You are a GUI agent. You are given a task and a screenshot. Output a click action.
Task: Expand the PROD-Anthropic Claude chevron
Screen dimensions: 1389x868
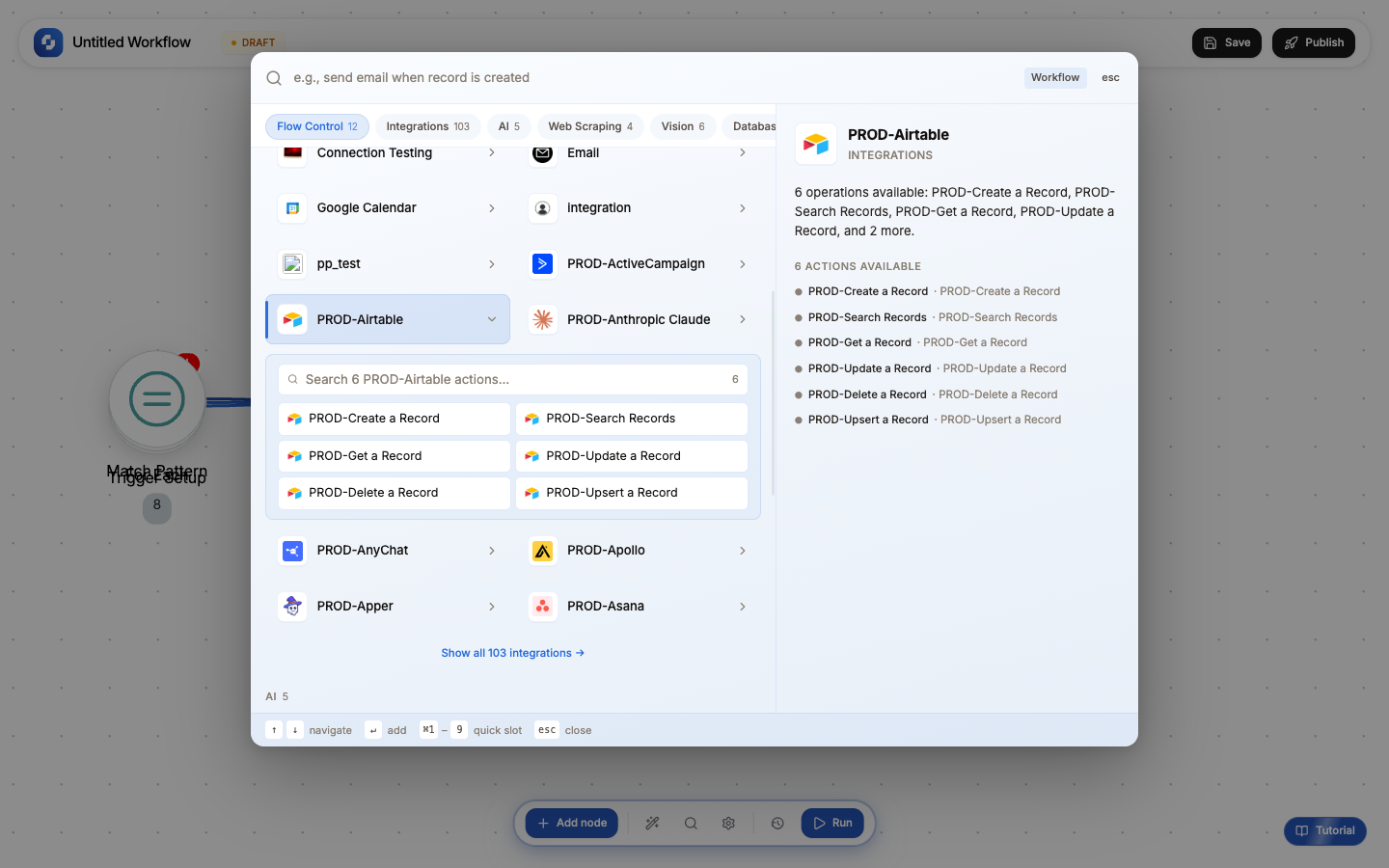(x=743, y=320)
